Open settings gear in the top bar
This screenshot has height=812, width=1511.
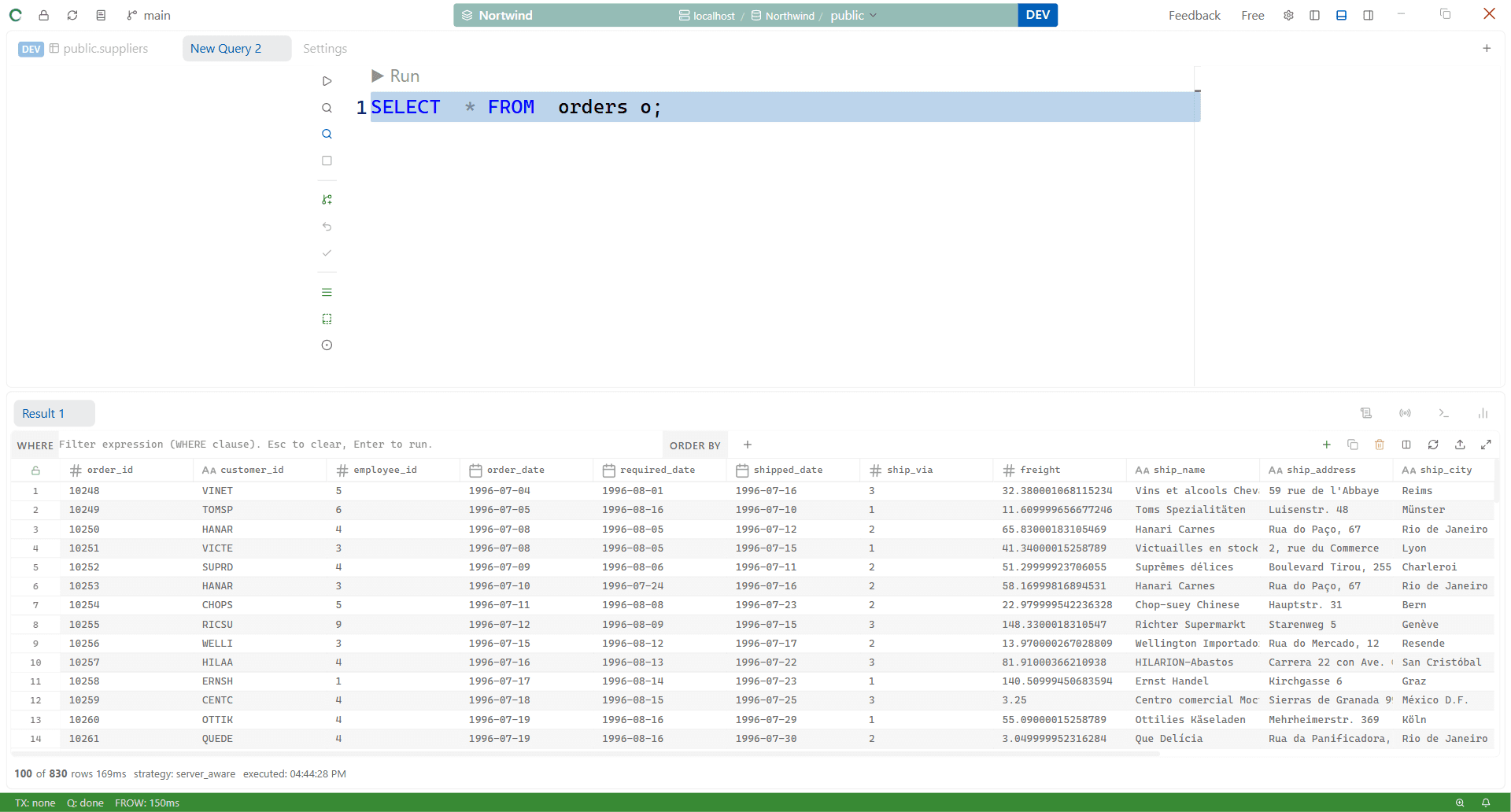1288,15
